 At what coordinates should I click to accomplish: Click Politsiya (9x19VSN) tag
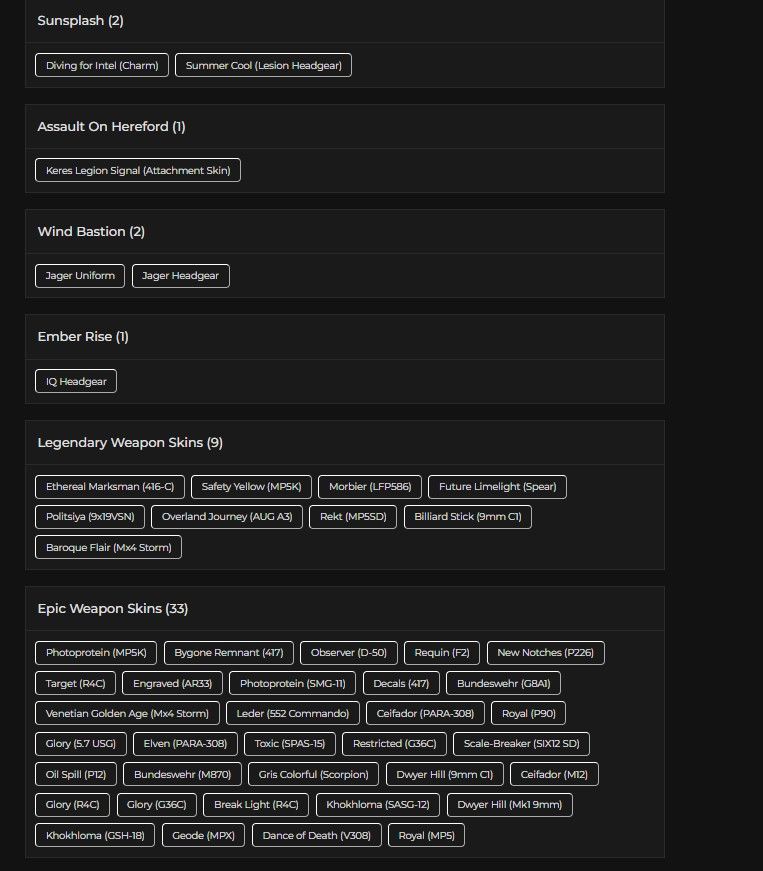90,517
